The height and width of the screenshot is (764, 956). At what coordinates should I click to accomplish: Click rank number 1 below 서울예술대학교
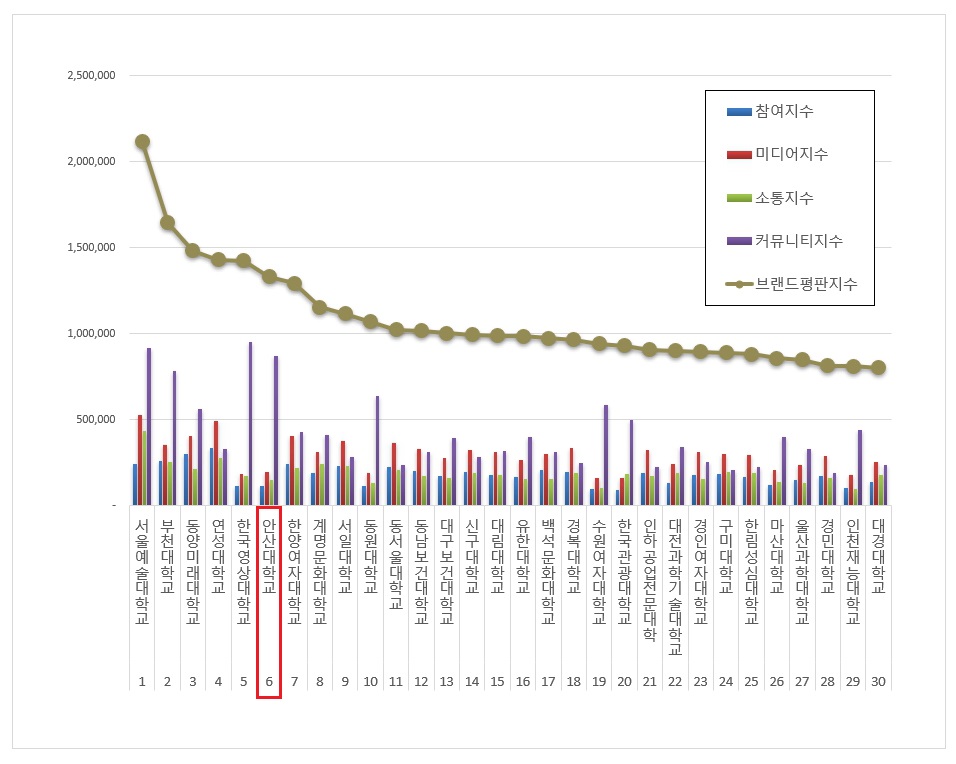coord(142,682)
